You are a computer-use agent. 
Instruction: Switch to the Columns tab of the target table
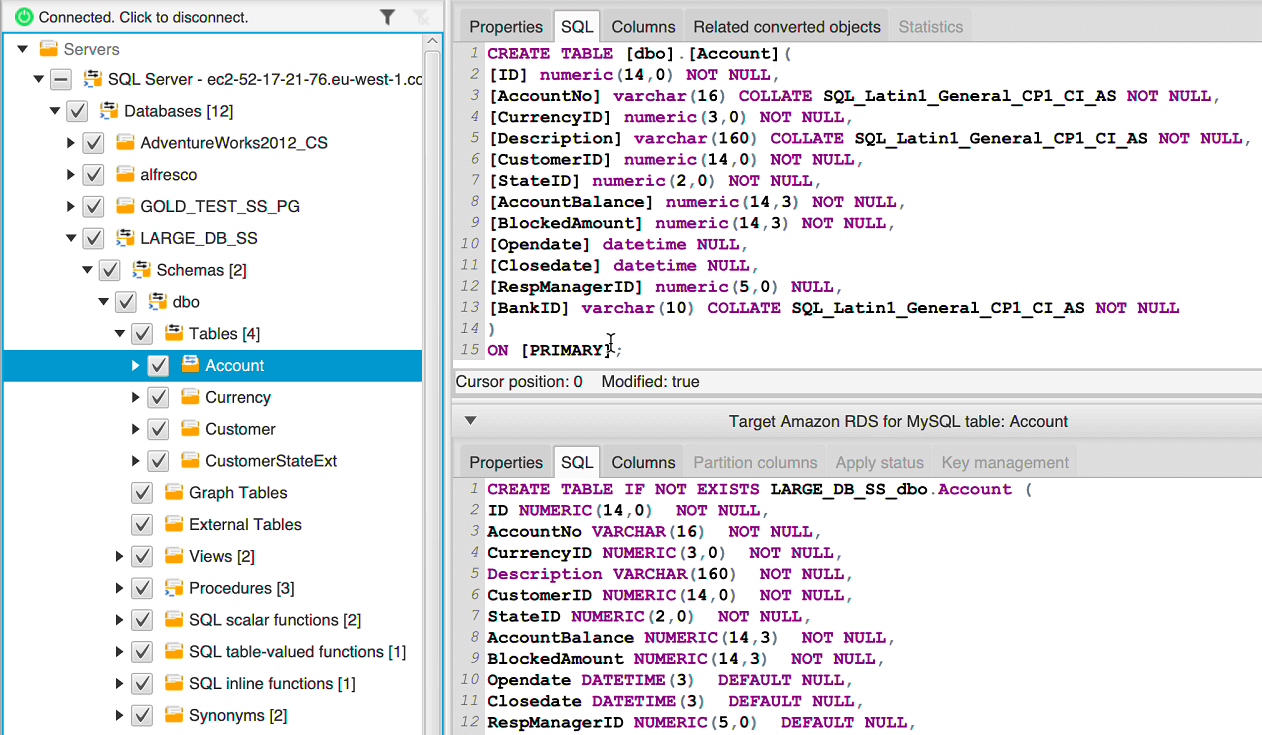(x=642, y=462)
